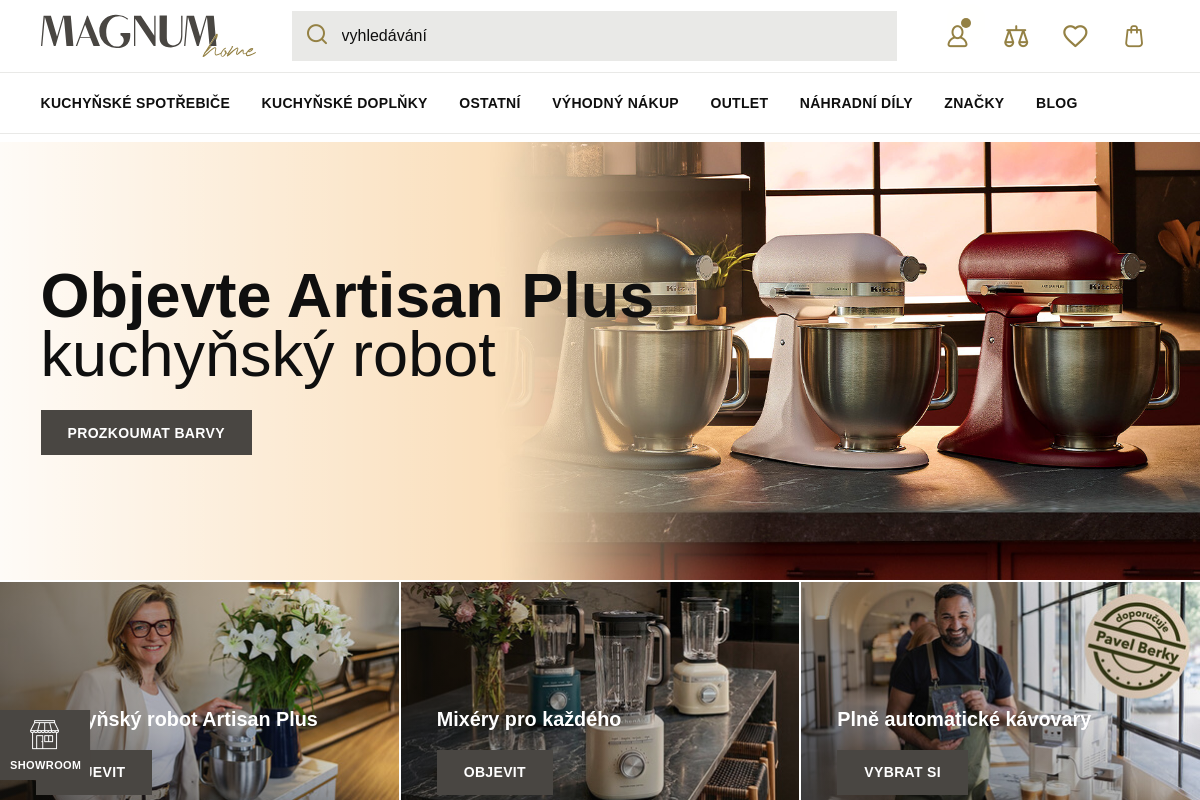Open the Kuchyňské spotřebiče menu
The height and width of the screenshot is (800, 1200).
click(135, 103)
